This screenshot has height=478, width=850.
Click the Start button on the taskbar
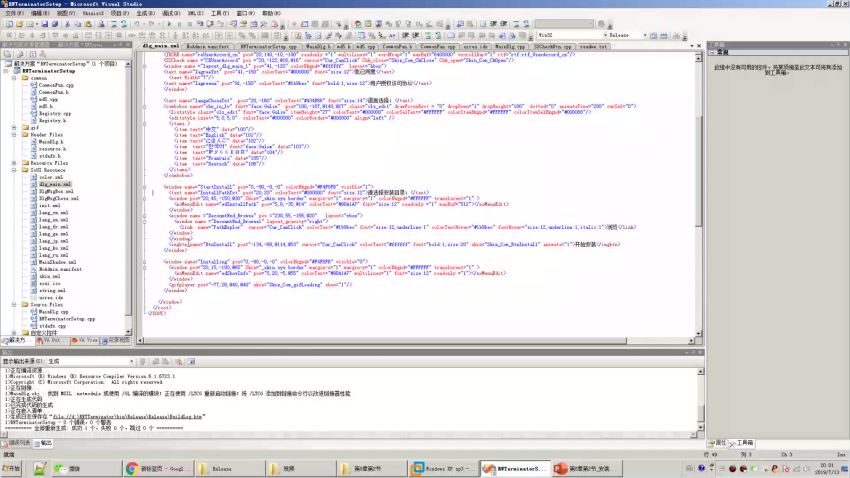click(x=11, y=468)
